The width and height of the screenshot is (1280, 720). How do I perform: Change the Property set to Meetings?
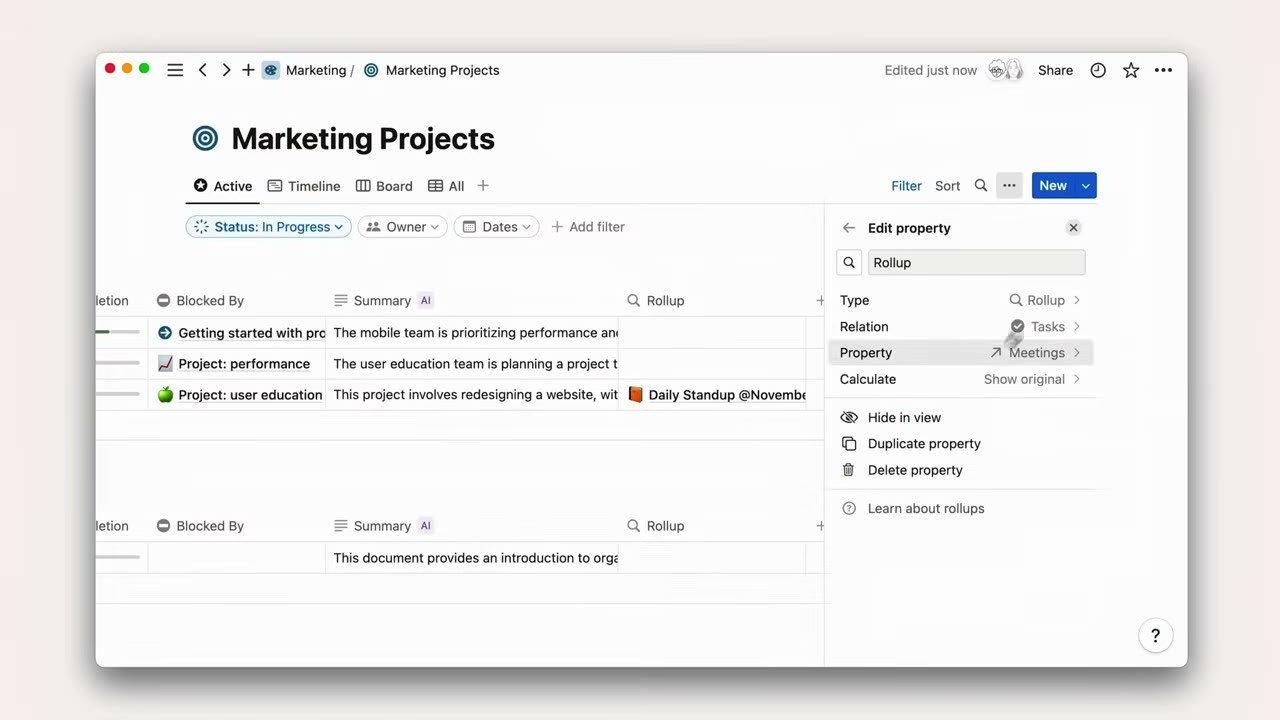point(960,352)
